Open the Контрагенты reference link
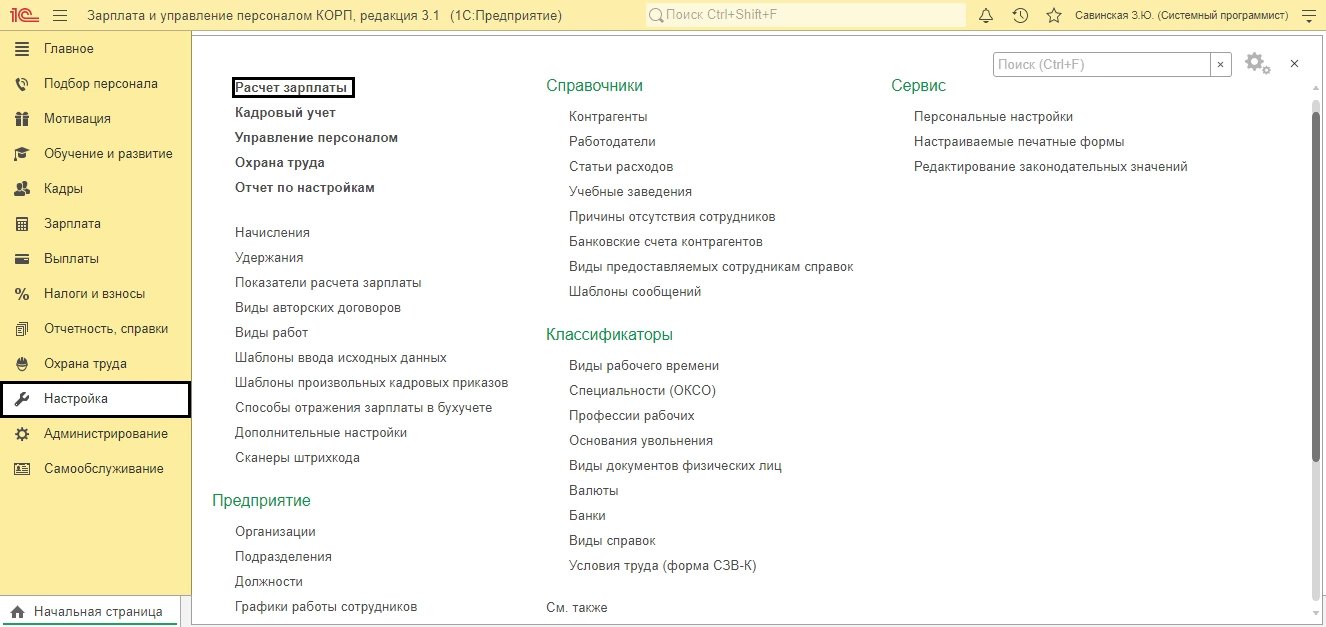The height and width of the screenshot is (627, 1326). pyautogui.click(x=608, y=117)
